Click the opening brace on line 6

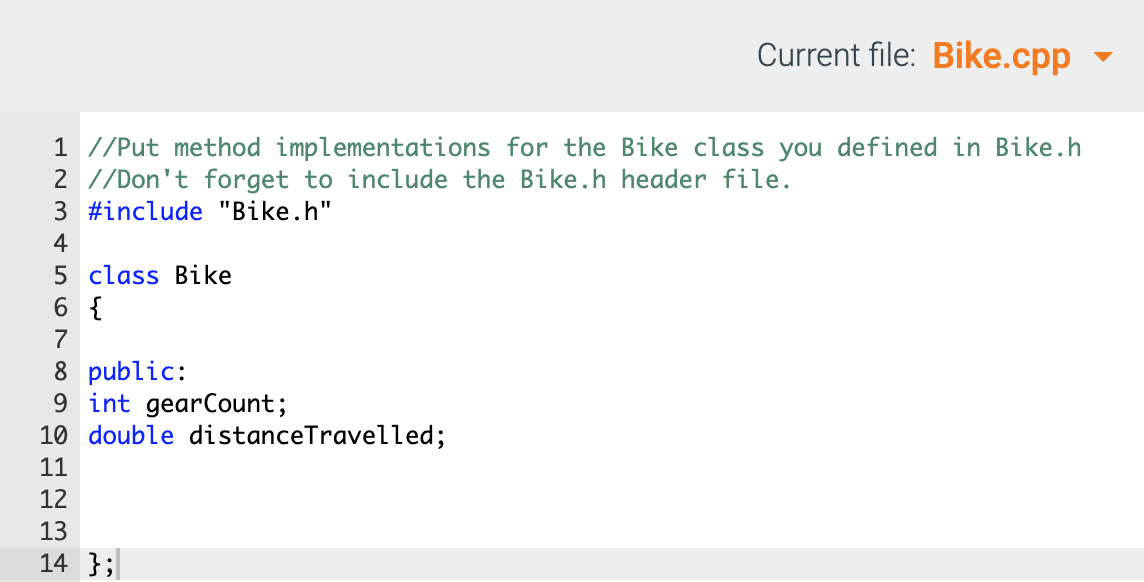(93, 307)
